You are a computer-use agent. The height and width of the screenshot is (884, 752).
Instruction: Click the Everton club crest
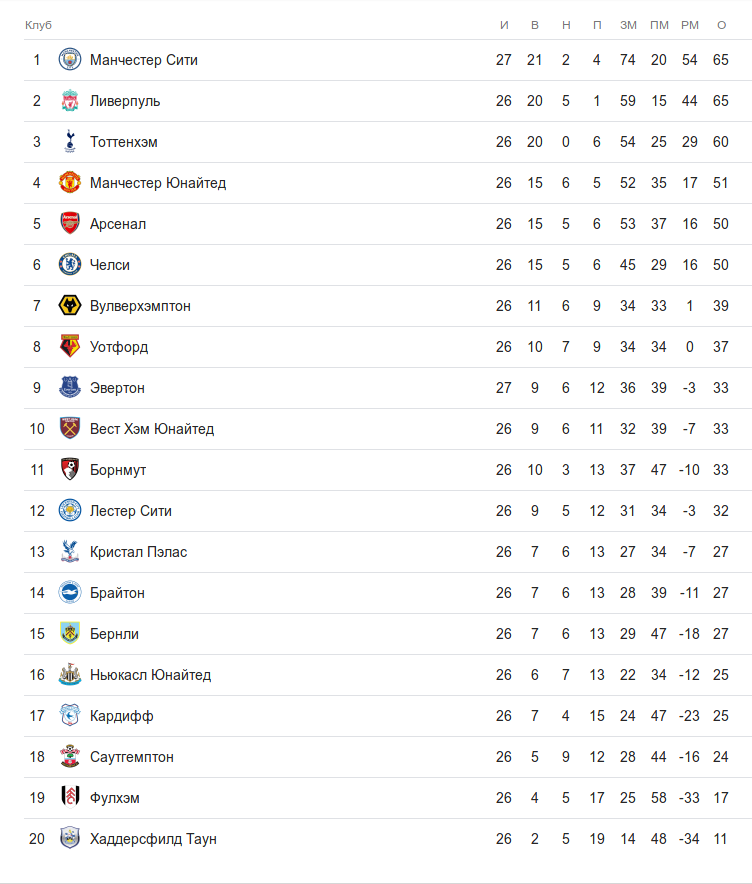pyautogui.click(x=69, y=388)
